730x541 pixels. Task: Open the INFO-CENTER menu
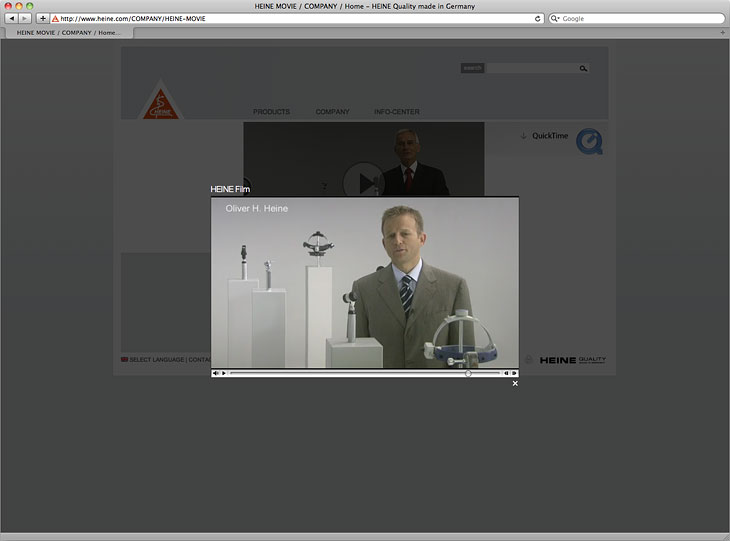pyautogui.click(x=397, y=112)
